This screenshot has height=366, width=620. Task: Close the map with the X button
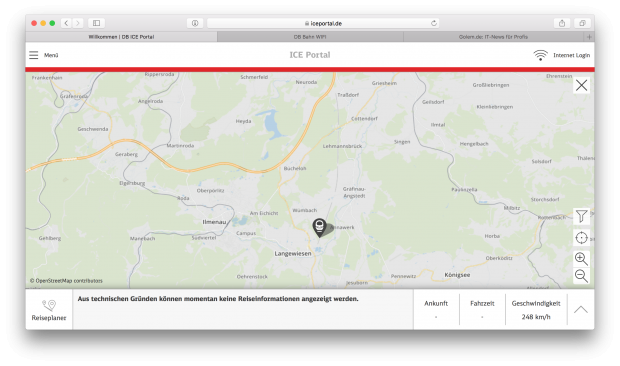pyautogui.click(x=581, y=85)
